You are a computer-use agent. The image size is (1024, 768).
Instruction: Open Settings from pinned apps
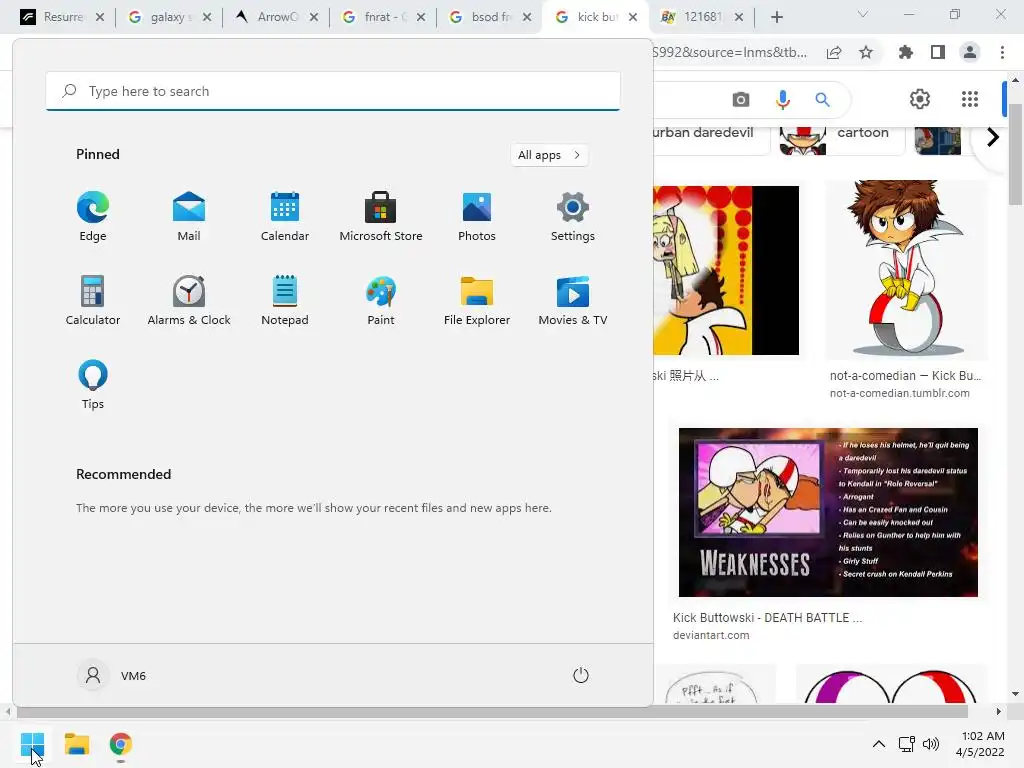[573, 217]
